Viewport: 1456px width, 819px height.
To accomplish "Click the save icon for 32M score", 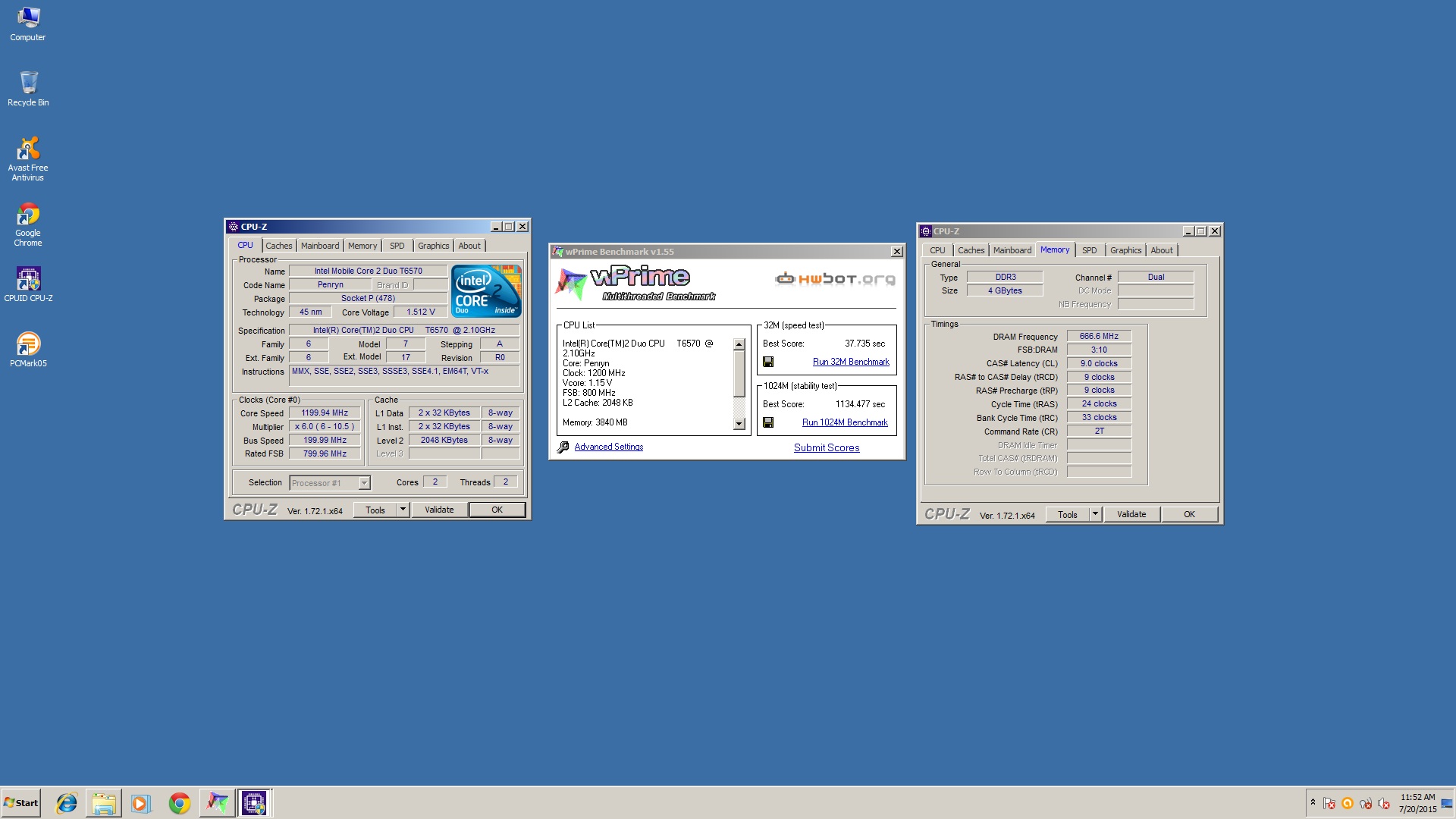I will tap(768, 362).
